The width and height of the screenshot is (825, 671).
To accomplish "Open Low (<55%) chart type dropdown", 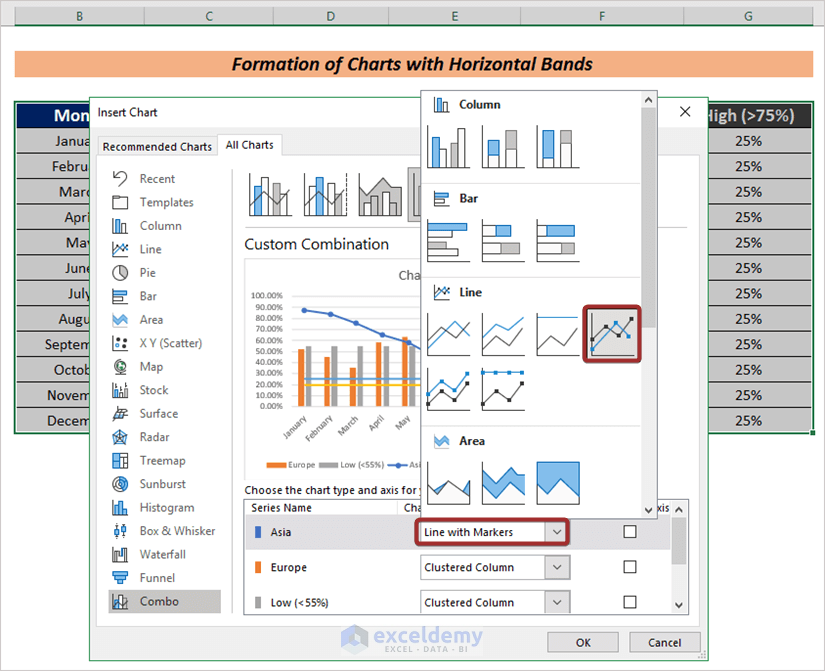I will [x=557, y=602].
